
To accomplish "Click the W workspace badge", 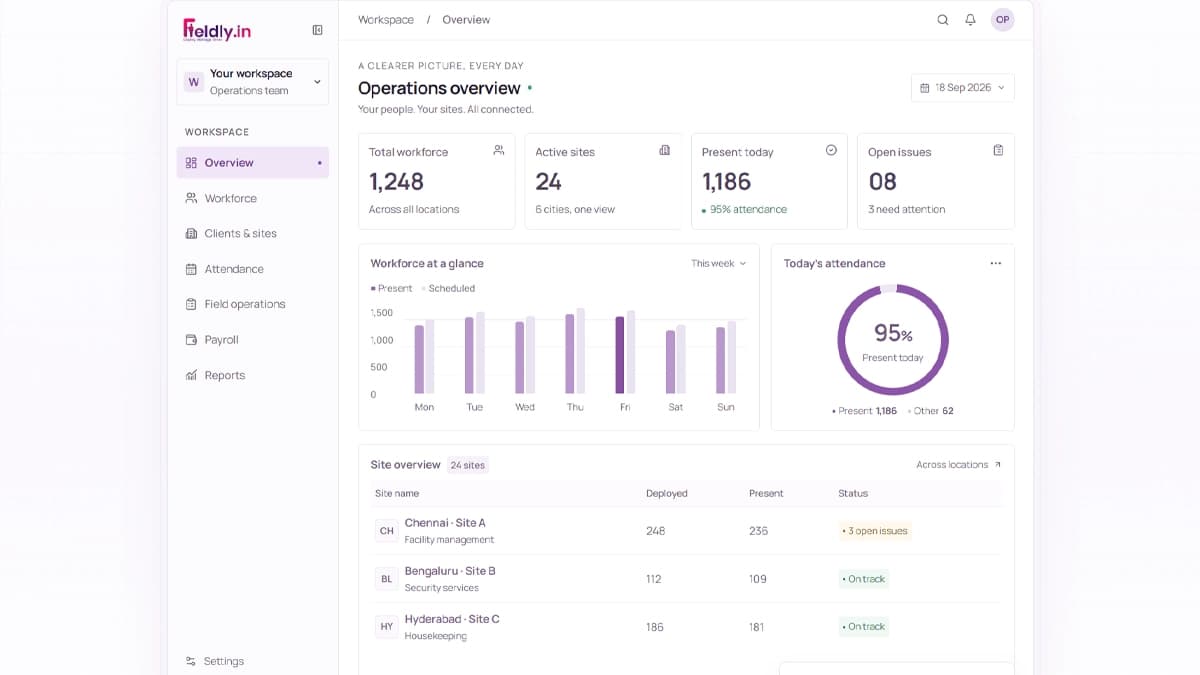I will pyautogui.click(x=193, y=82).
